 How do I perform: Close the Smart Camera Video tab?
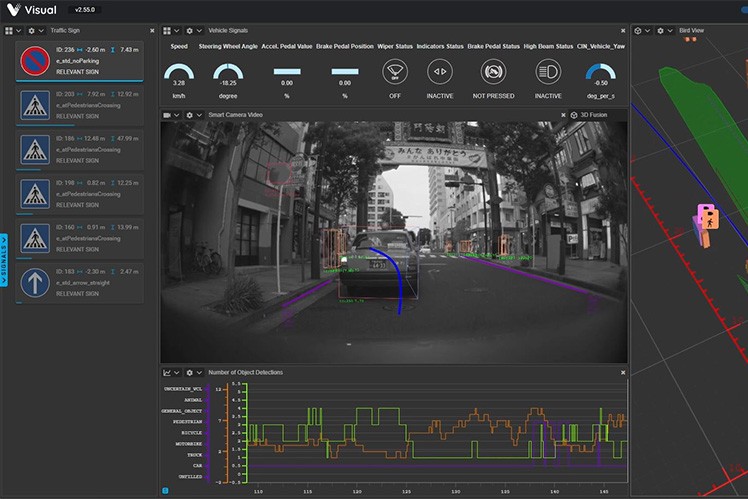(563, 115)
